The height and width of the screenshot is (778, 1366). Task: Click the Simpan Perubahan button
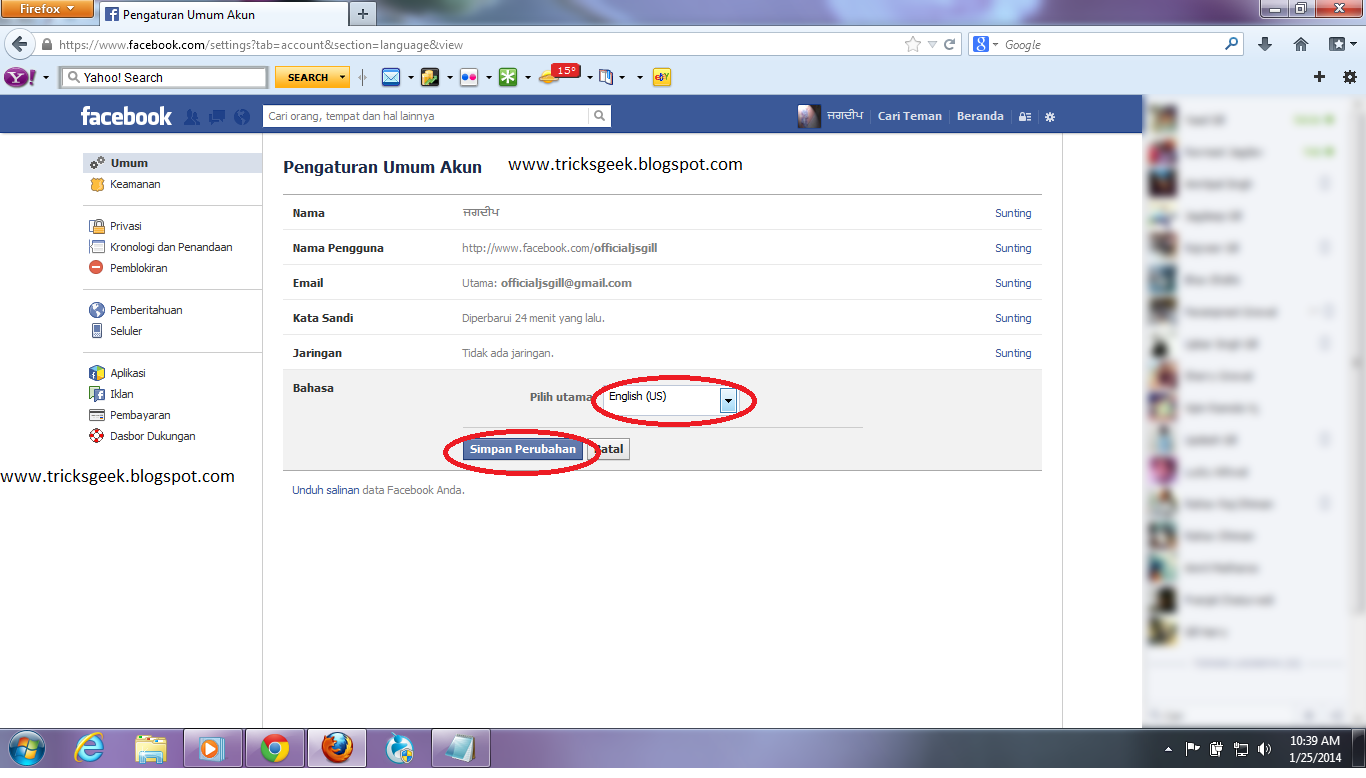[x=523, y=450]
